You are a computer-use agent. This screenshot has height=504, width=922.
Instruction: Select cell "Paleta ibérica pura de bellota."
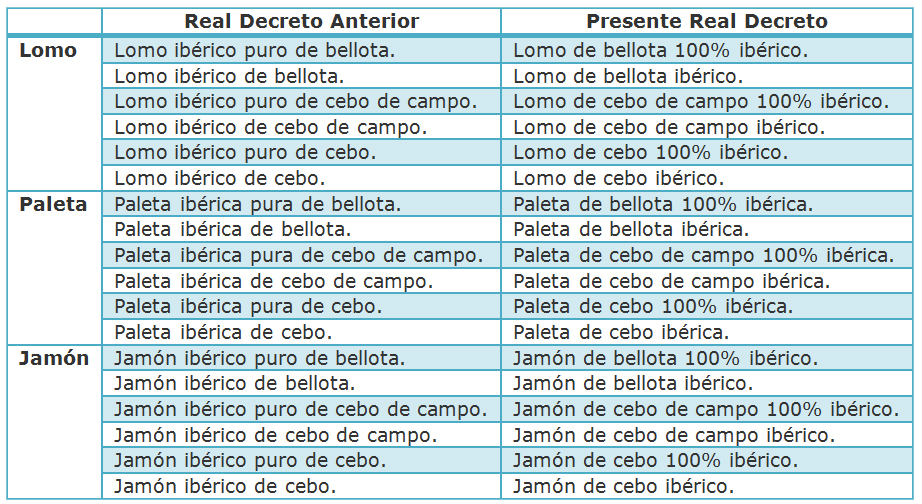(258, 204)
